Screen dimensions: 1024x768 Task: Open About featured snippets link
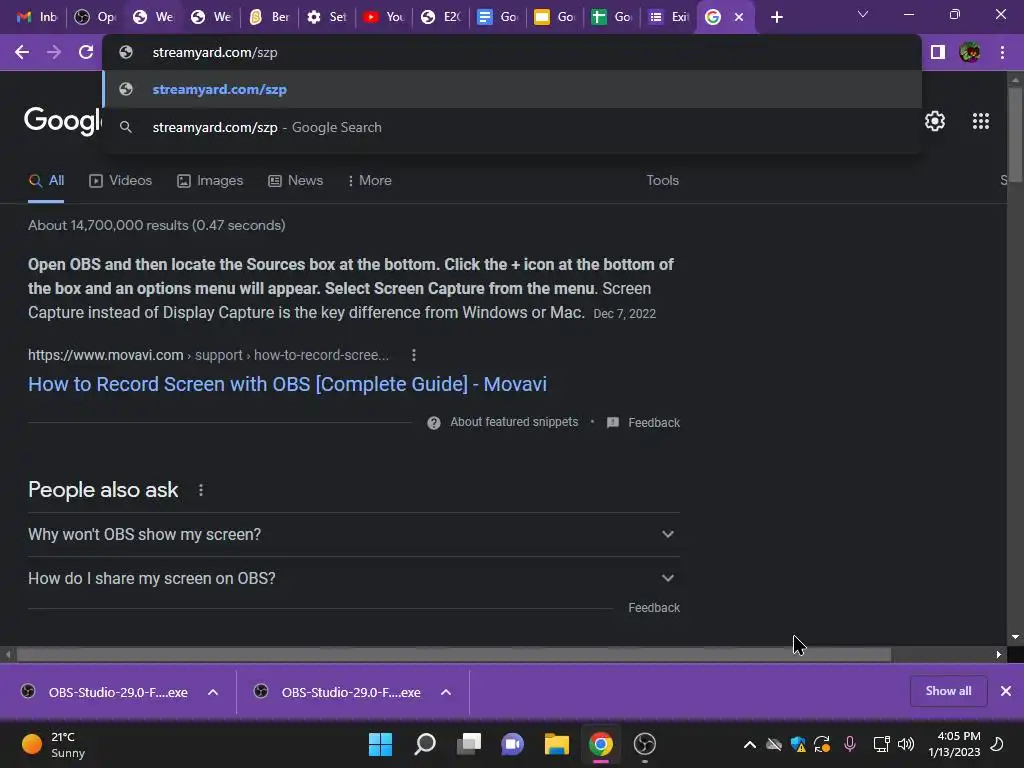[514, 423]
